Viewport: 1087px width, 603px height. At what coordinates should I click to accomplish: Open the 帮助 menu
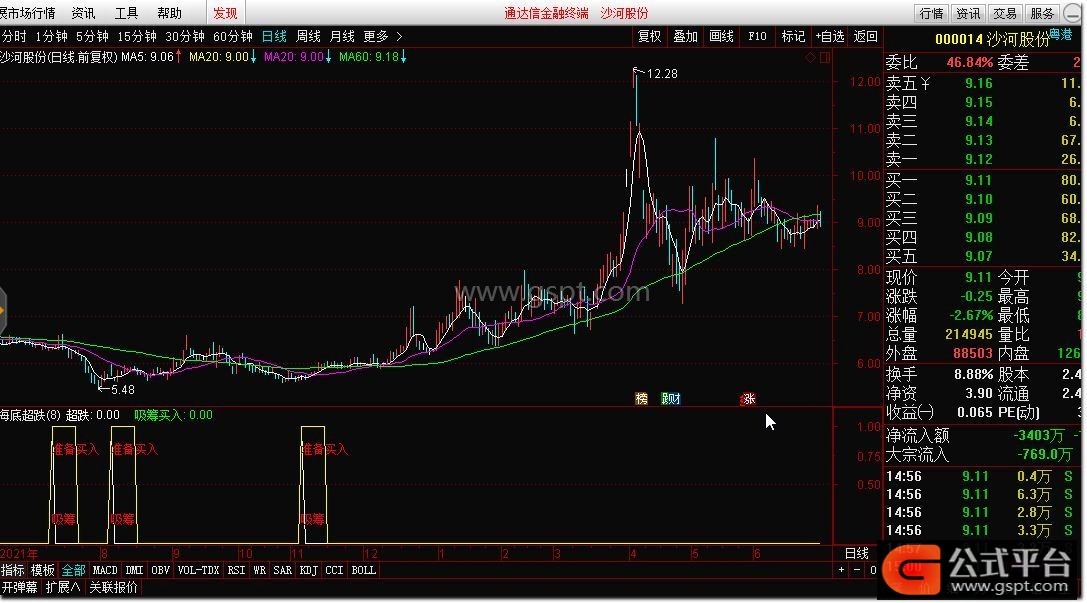[x=169, y=13]
